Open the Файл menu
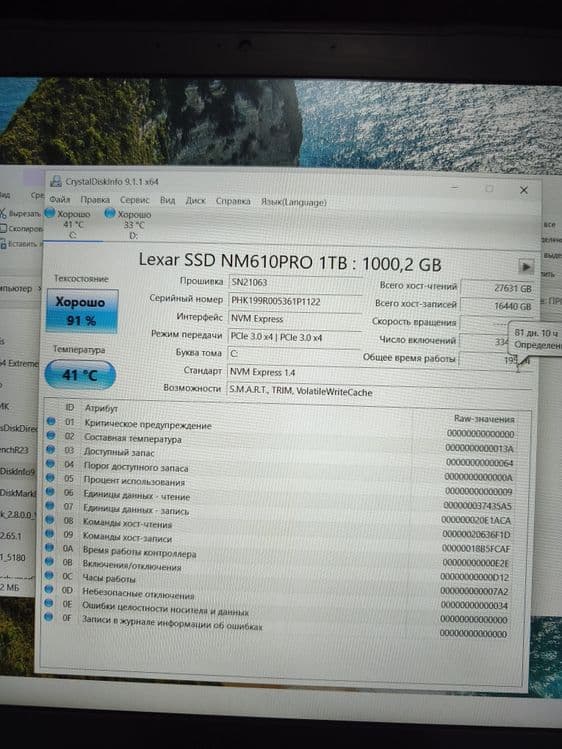The width and height of the screenshot is (562, 749). click(x=60, y=199)
